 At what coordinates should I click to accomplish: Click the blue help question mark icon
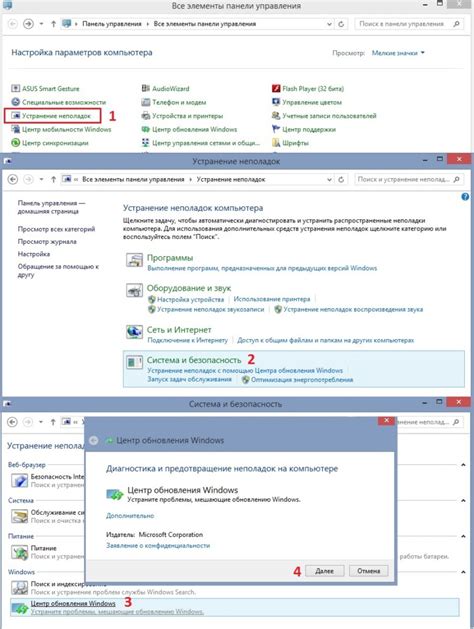465,197
